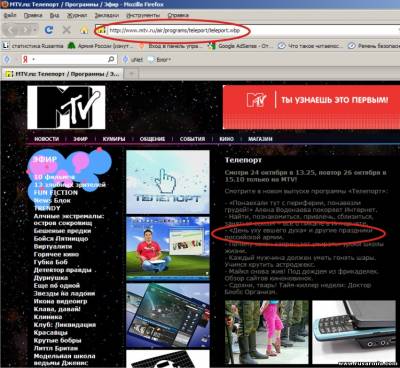This screenshot has width=400, height=368.
Task: Click the blue icon left of Yandex search
Action: (7, 60)
